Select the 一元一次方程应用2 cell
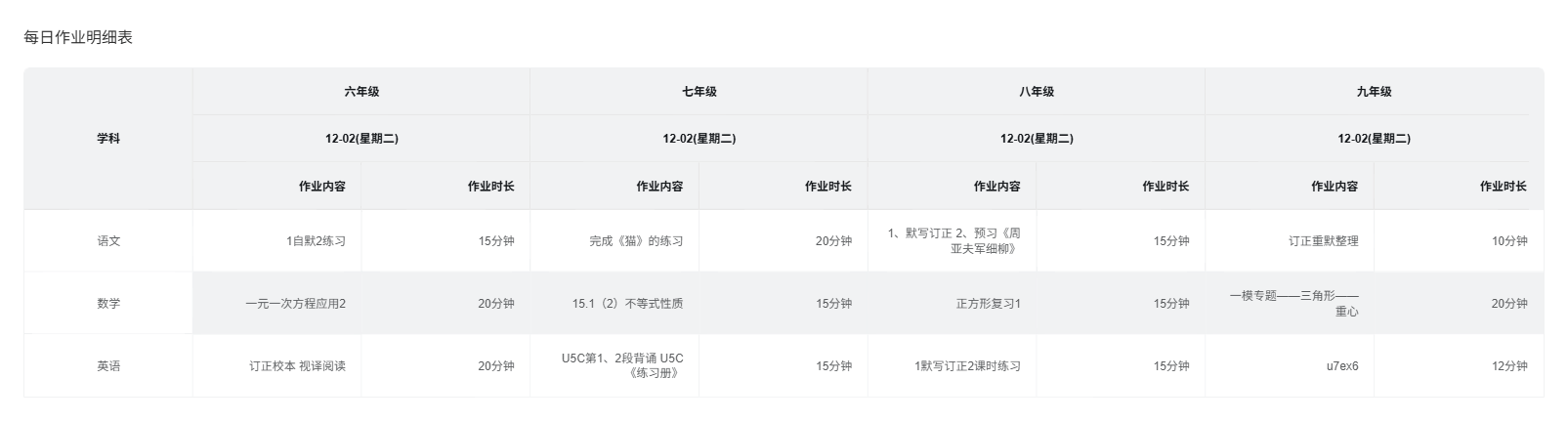Screen dimensions: 1568x422 click(295, 304)
